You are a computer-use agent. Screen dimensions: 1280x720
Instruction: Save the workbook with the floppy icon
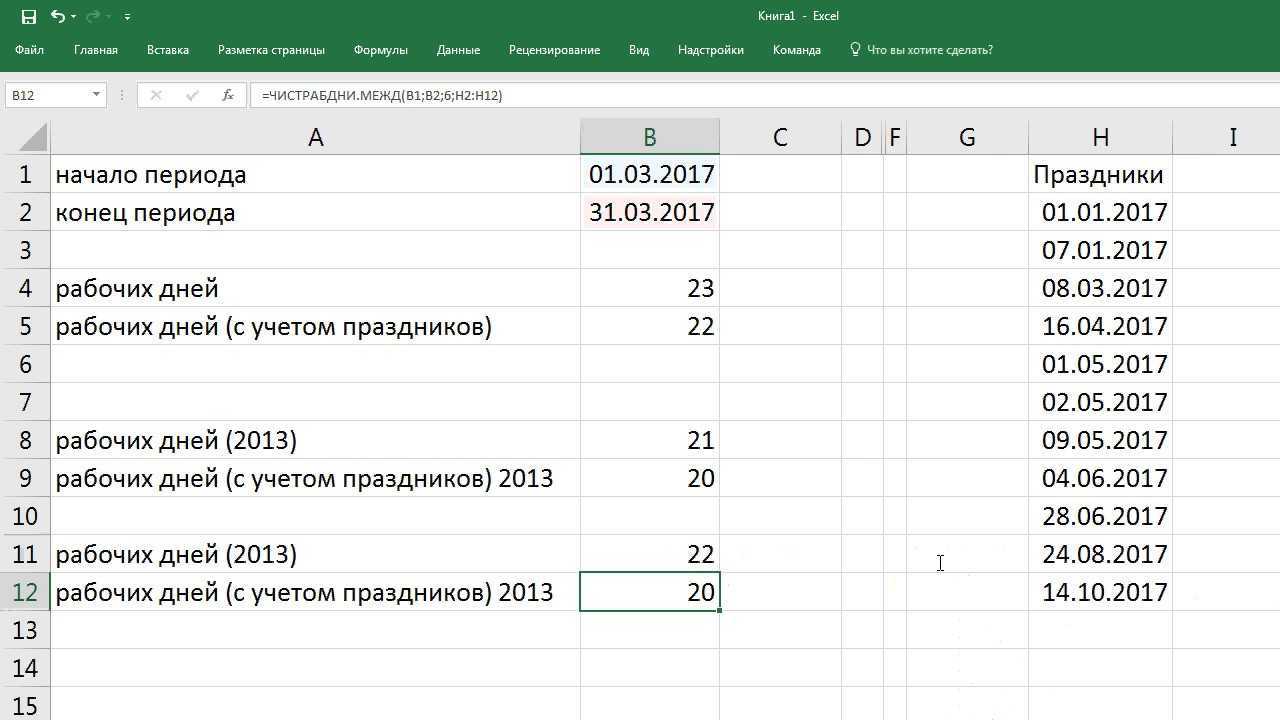click(28, 16)
